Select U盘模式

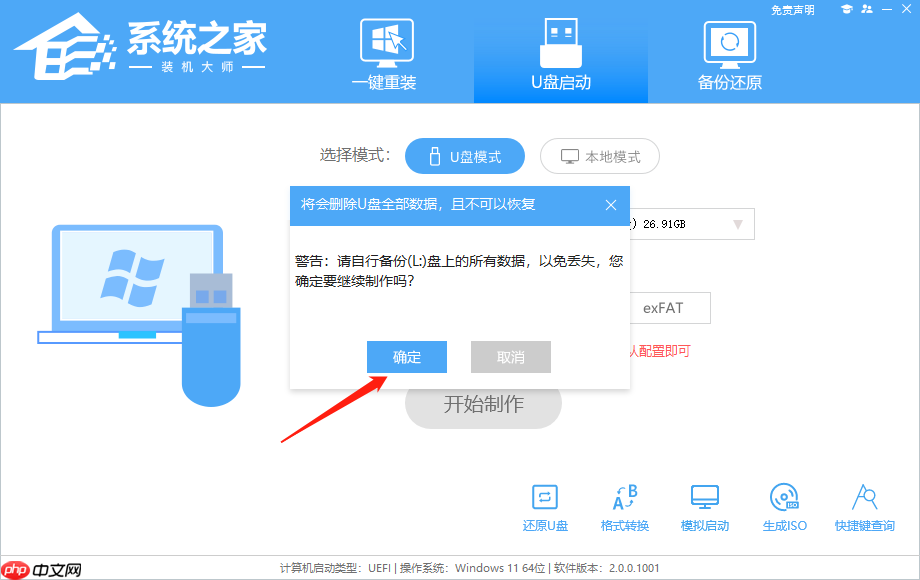(465, 156)
